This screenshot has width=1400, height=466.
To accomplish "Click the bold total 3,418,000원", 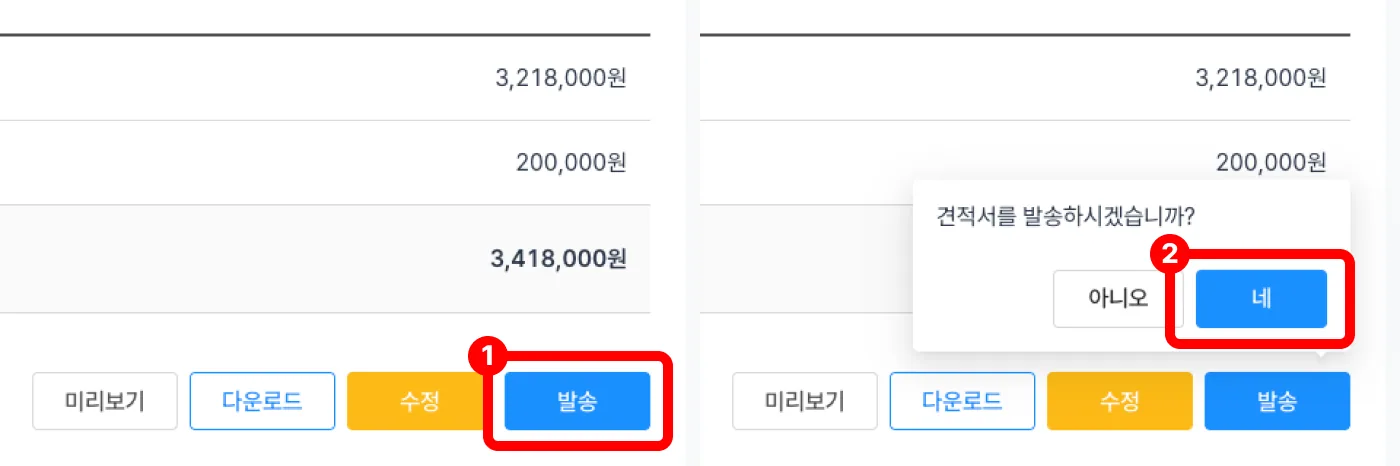I will (558, 259).
